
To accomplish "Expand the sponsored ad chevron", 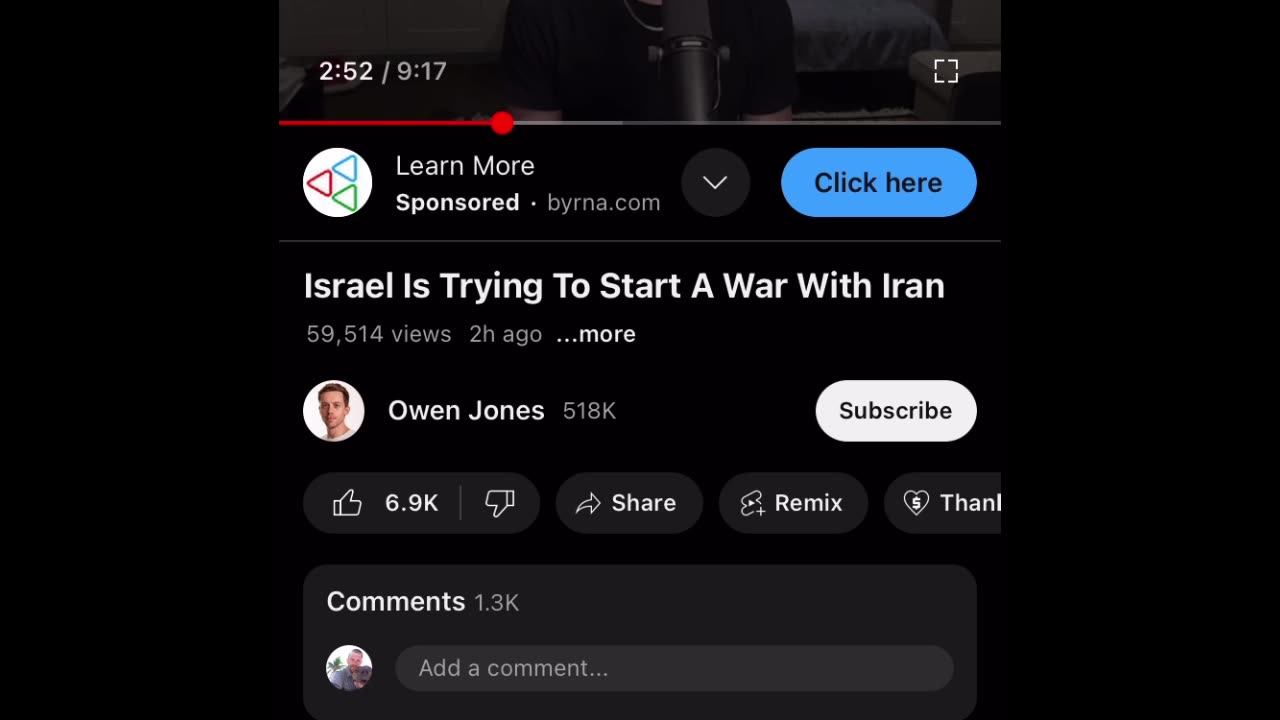I will (715, 182).
